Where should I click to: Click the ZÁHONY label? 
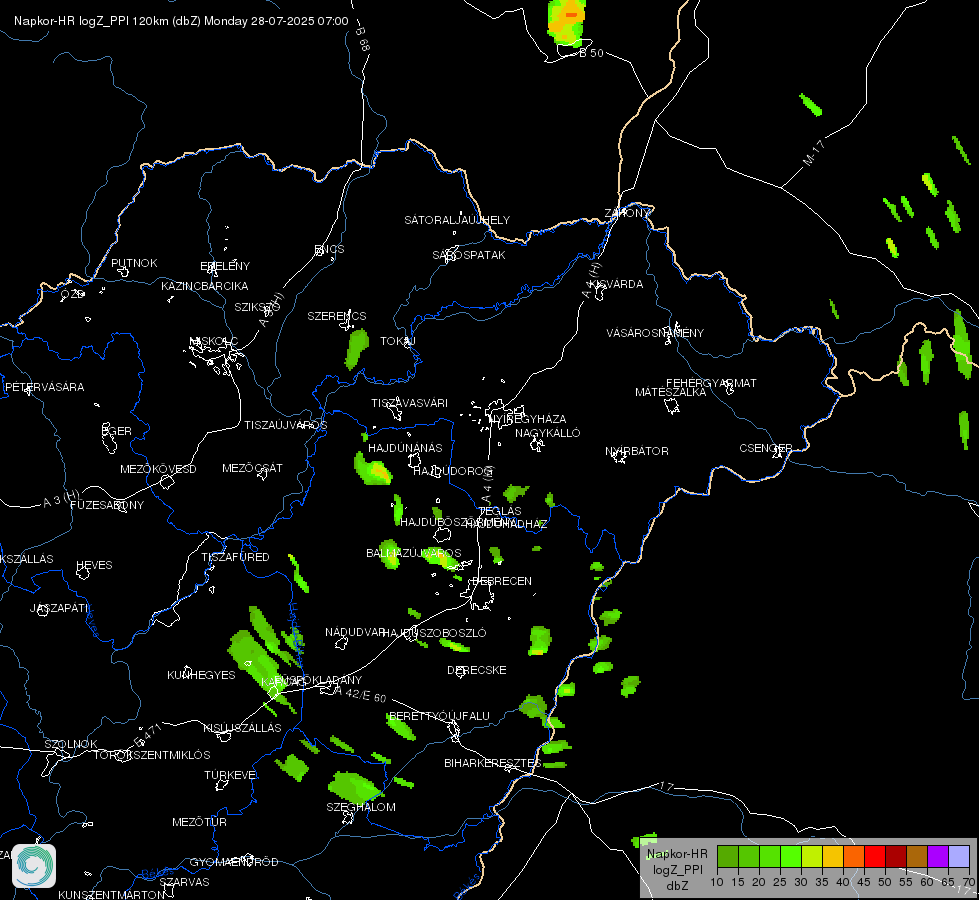(627, 213)
